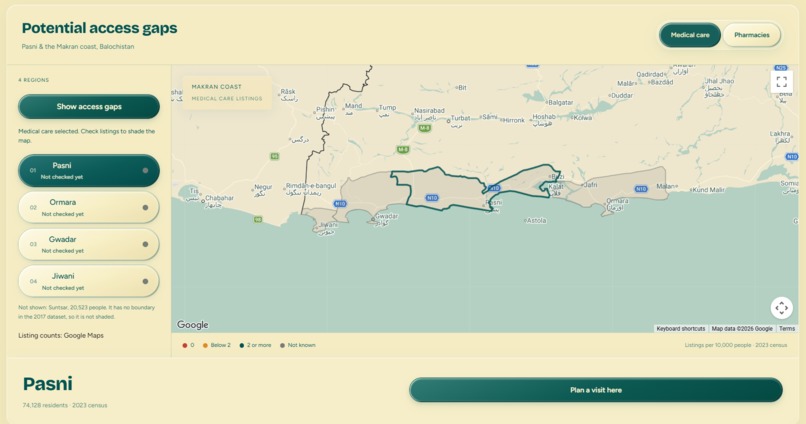806x424 pixels.
Task: Click the Jafri label on map
Action: click(590, 185)
